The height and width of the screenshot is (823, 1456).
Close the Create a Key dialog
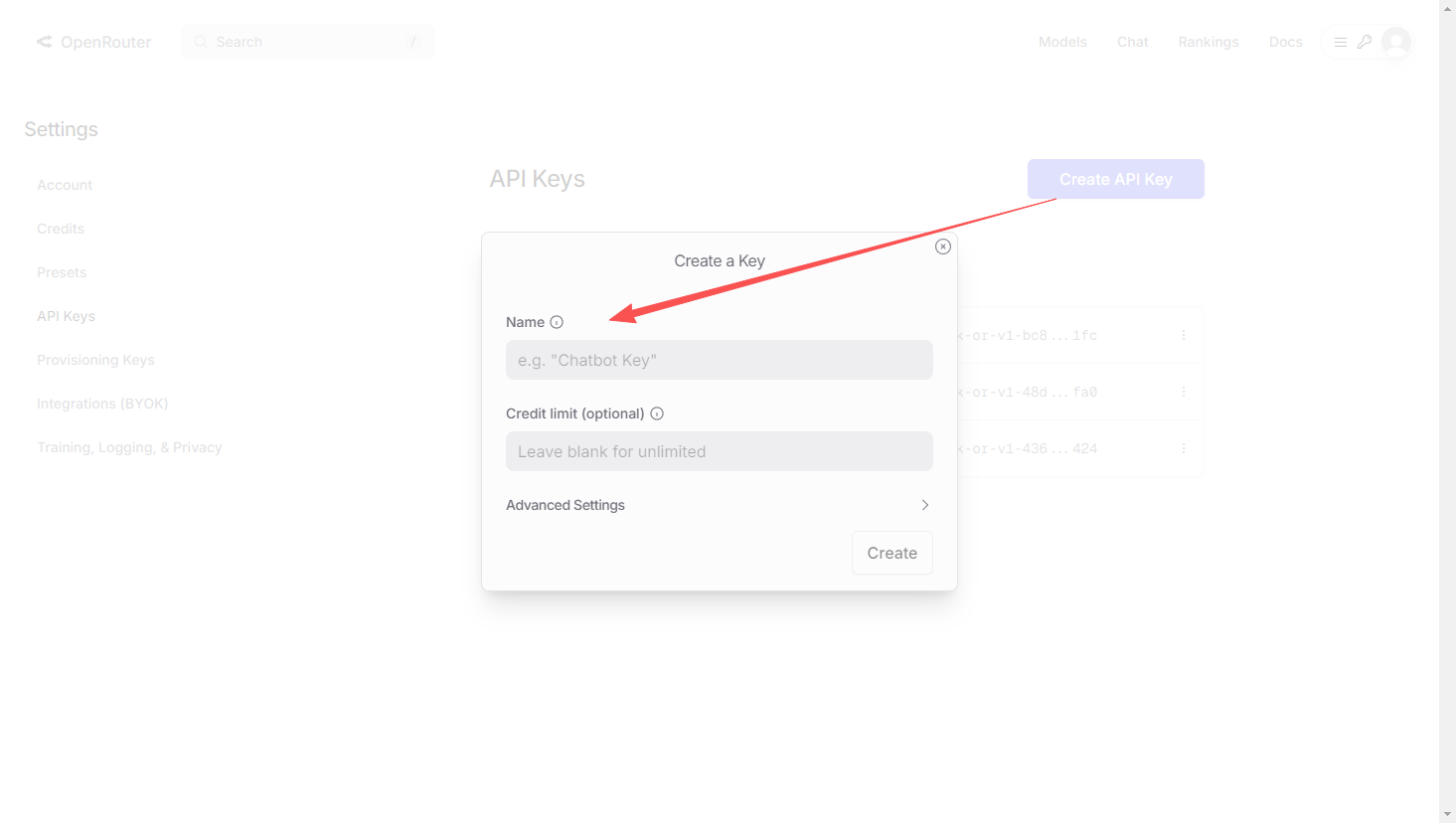click(943, 247)
